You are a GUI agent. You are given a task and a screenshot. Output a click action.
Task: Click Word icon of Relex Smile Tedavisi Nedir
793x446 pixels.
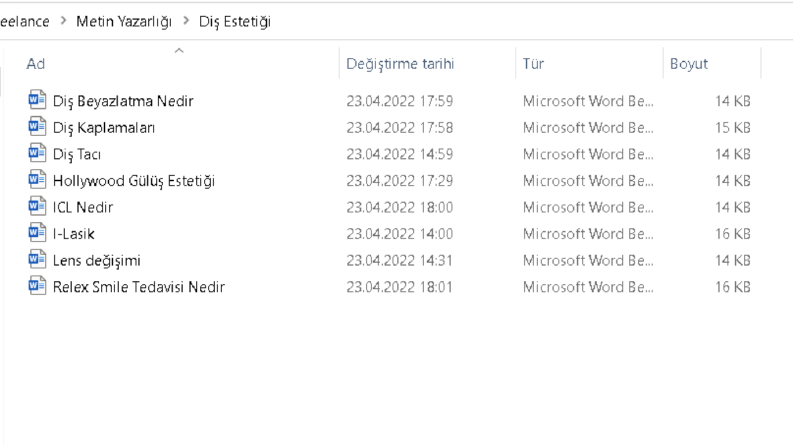[37, 286]
